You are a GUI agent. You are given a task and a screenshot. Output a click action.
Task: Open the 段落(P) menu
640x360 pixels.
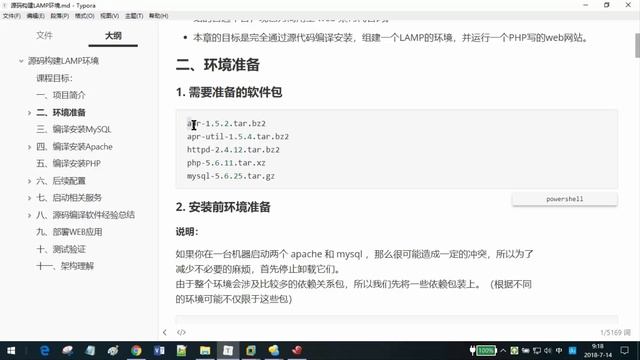60,16
